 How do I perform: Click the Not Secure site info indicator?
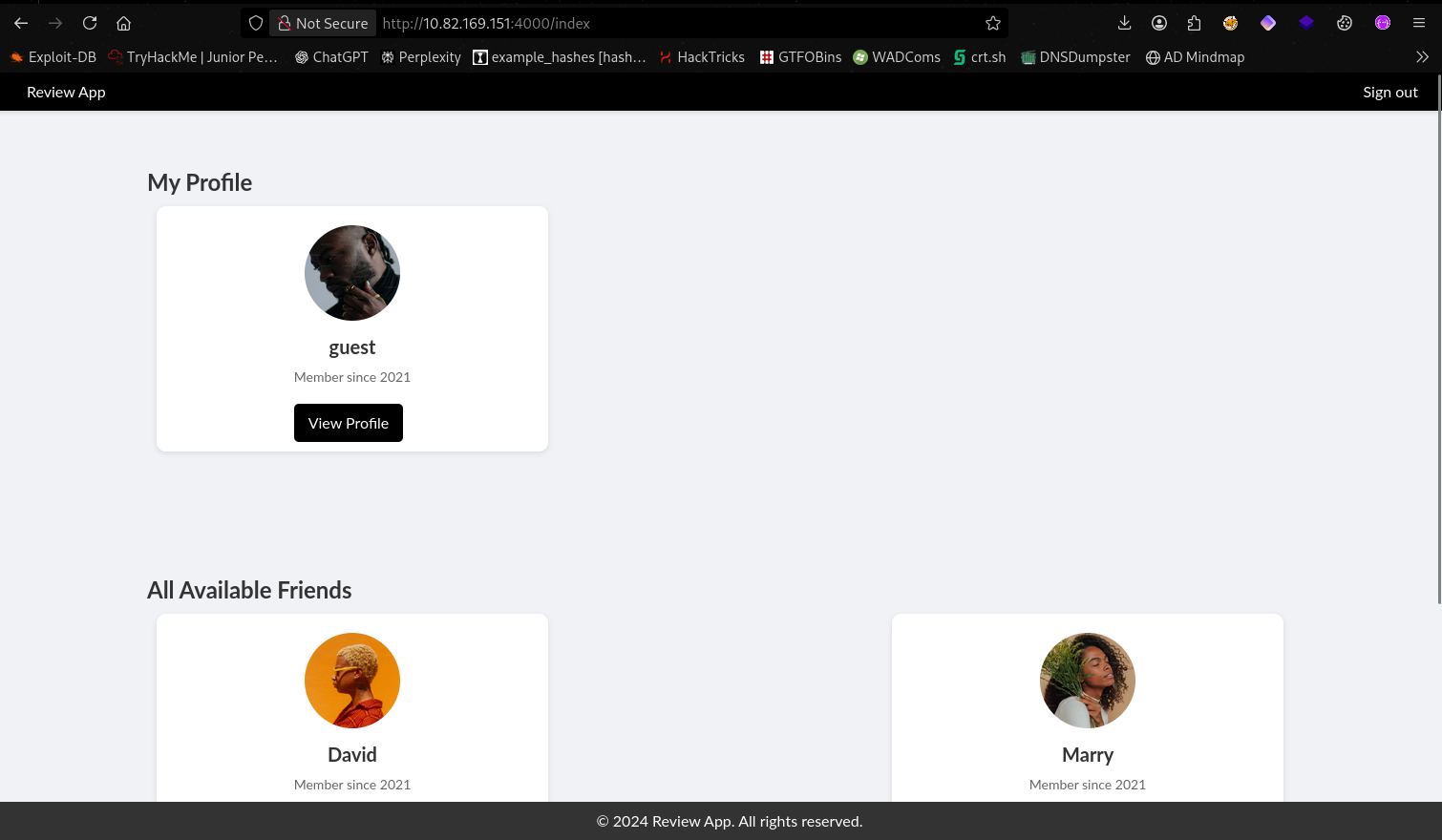click(322, 23)
